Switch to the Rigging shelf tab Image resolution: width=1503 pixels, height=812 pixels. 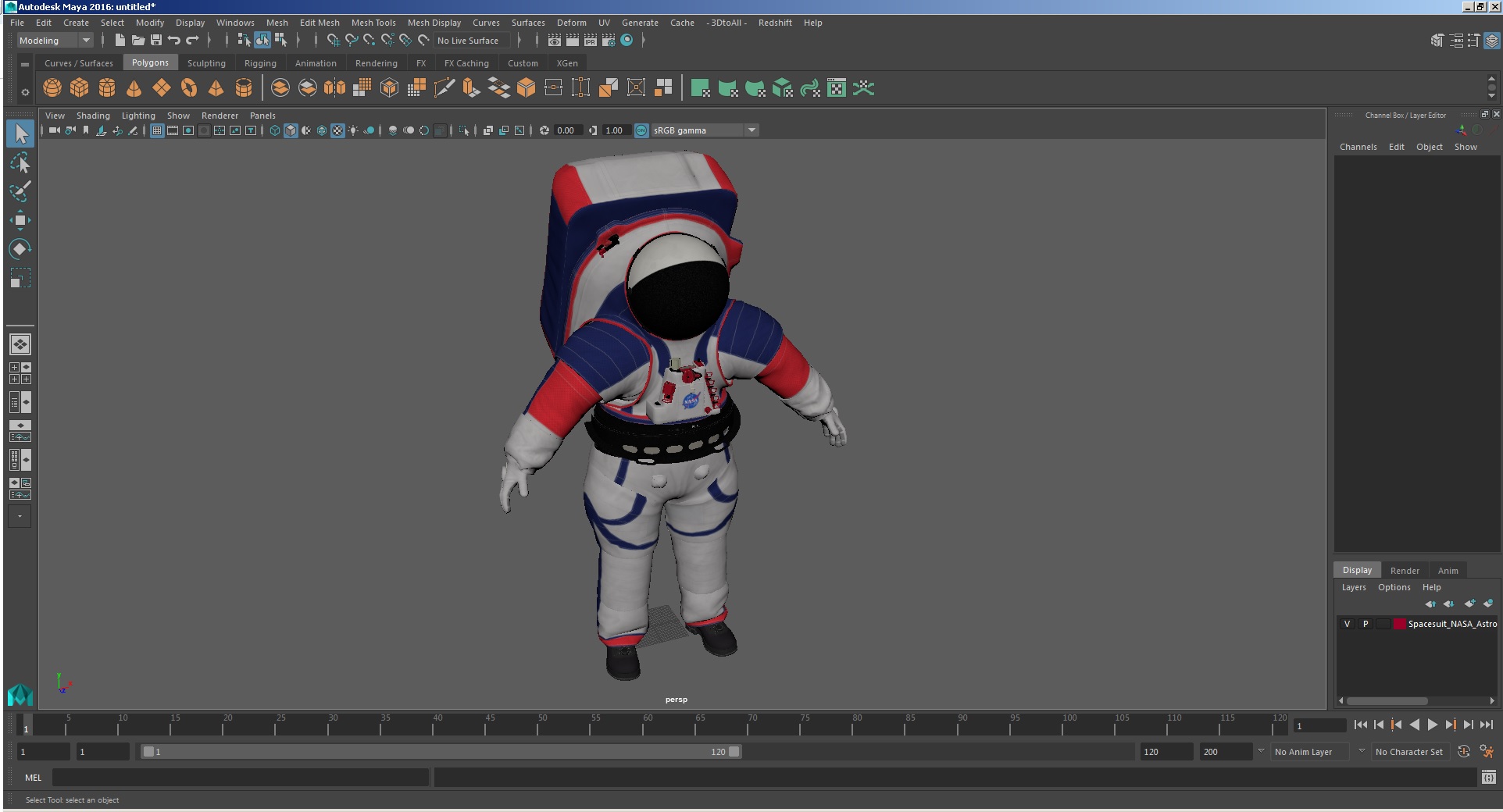point(260,63)
